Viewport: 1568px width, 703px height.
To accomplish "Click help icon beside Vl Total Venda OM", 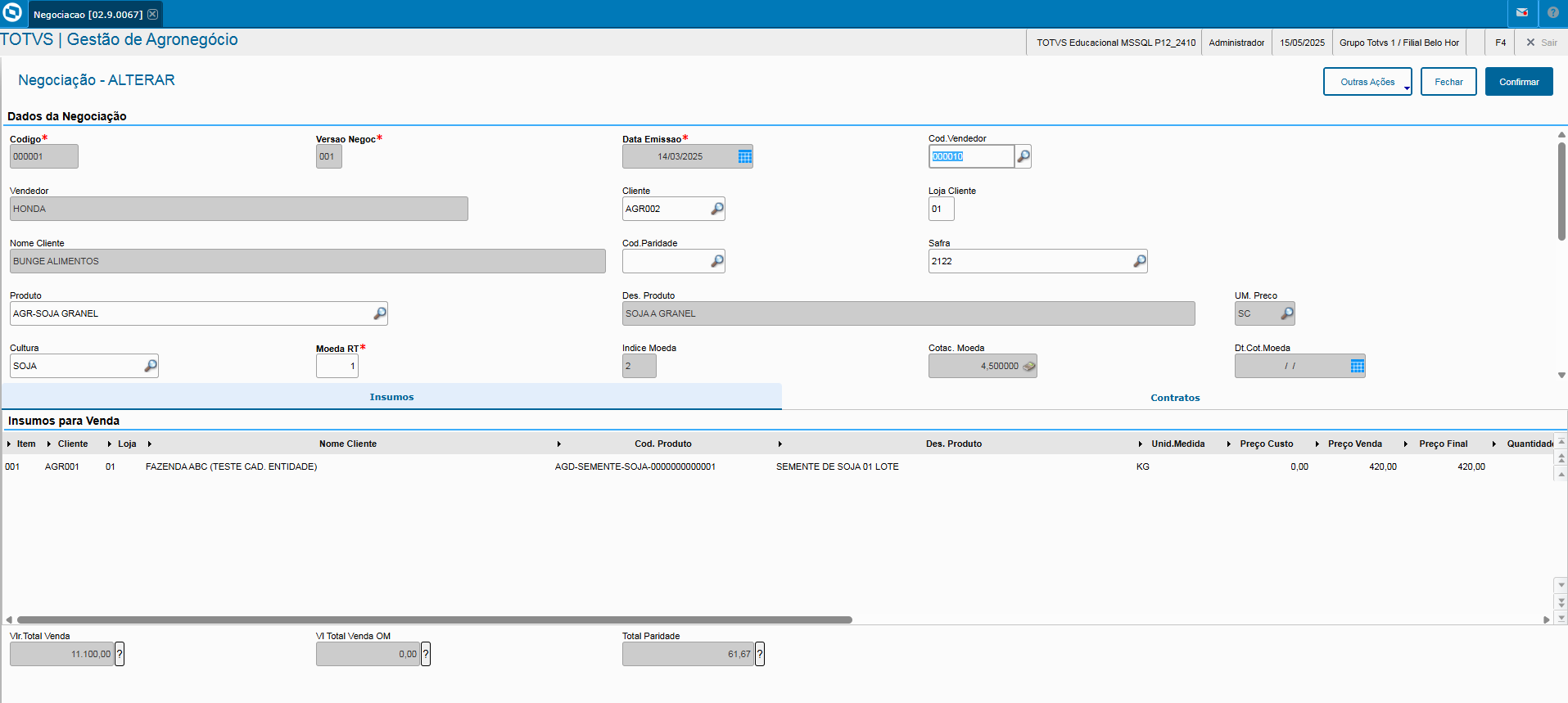I will (x=426, y=654).
